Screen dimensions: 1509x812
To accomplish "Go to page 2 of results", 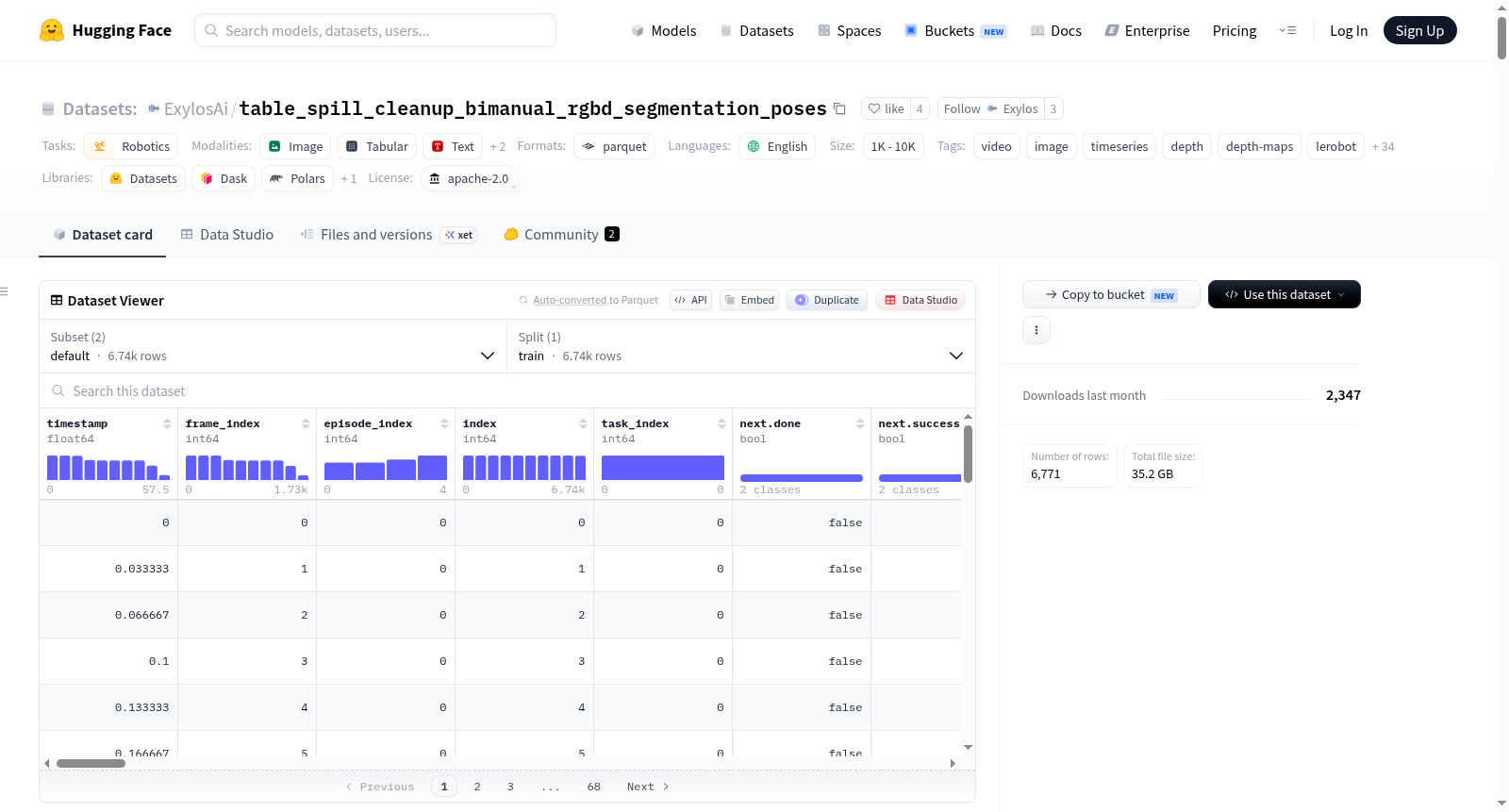I will click(477, 787).
